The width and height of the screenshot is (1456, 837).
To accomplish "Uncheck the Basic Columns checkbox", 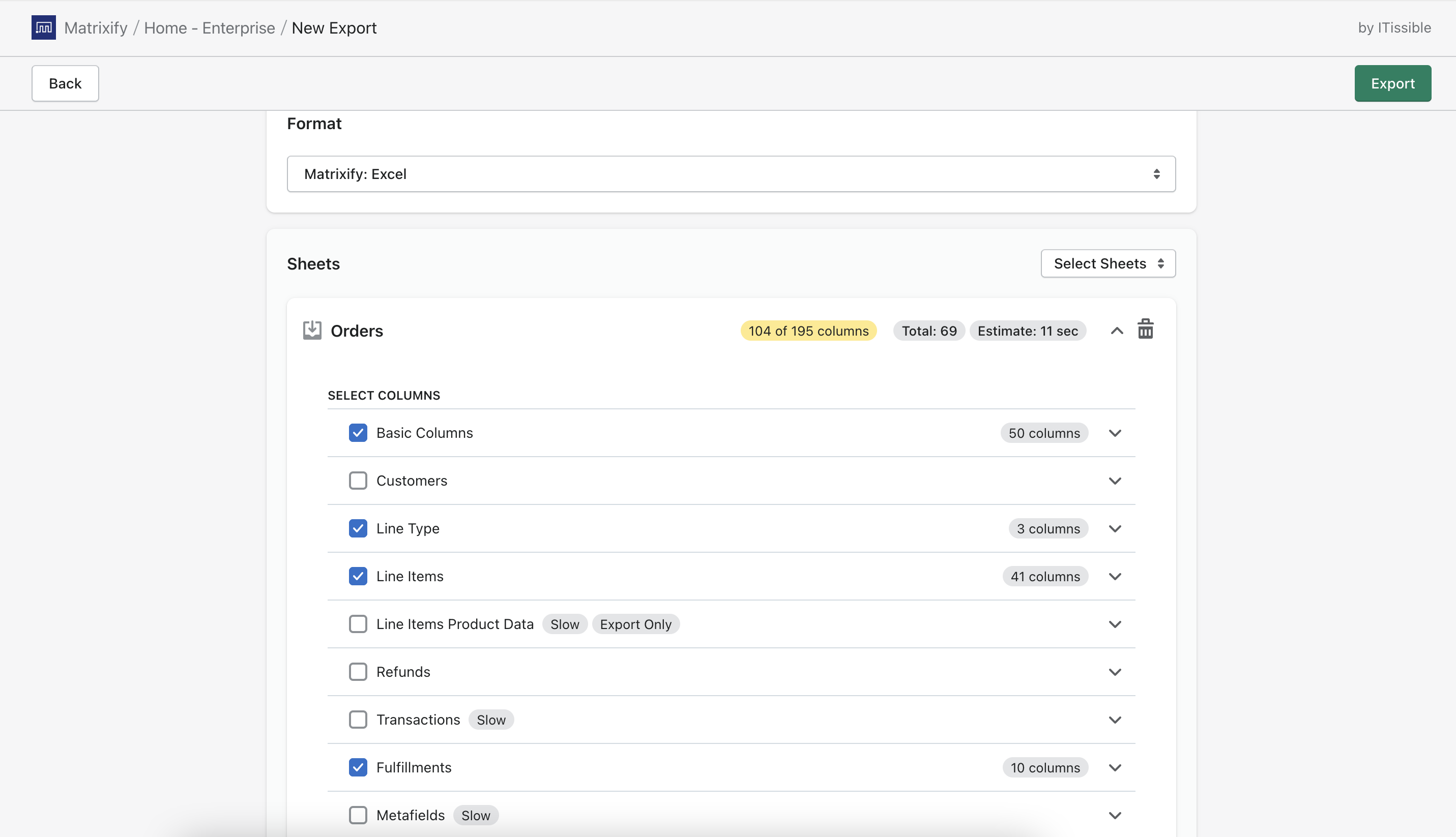I will [358, 433].
